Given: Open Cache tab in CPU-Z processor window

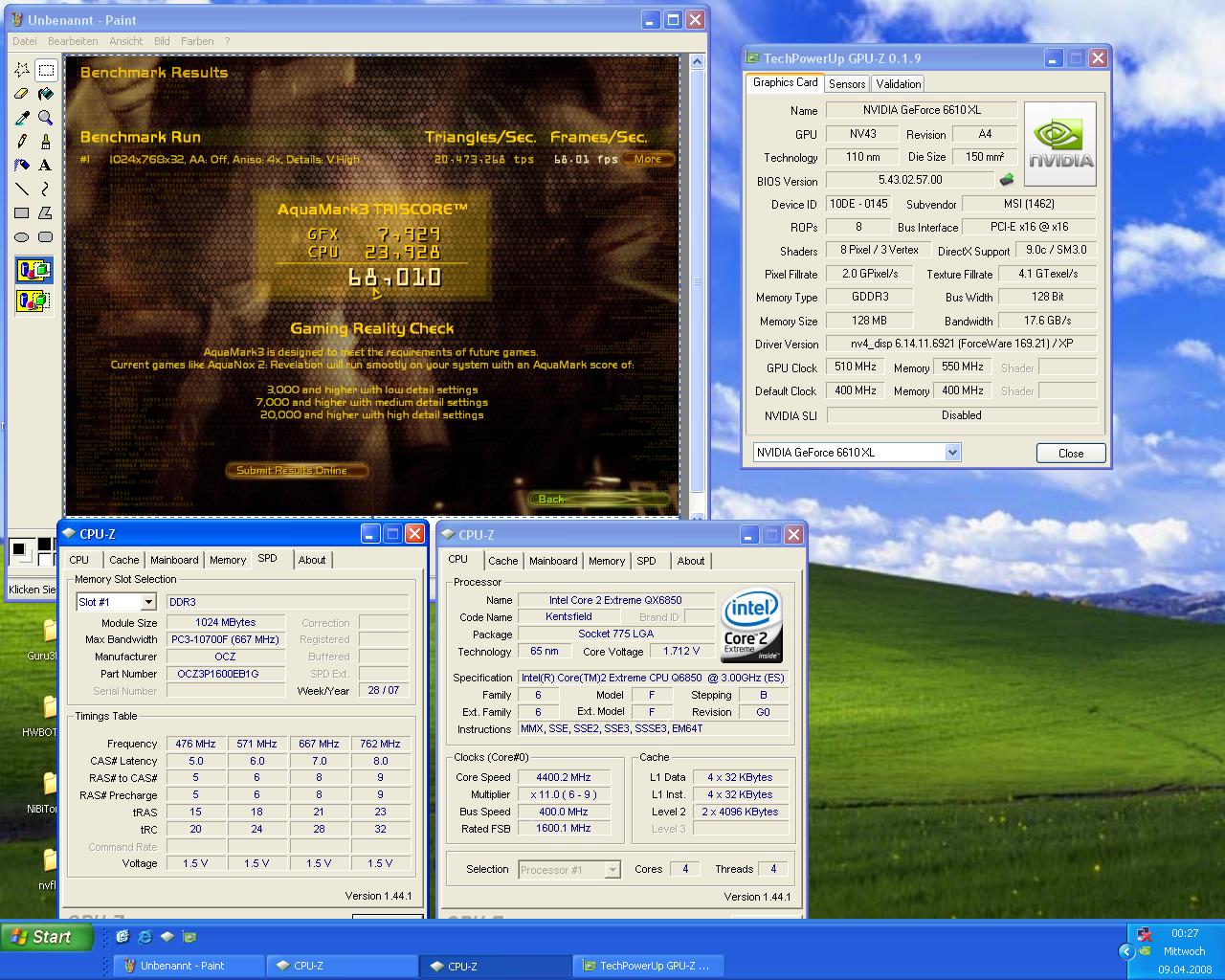Looking at the screenshot, I should (502, 561).
